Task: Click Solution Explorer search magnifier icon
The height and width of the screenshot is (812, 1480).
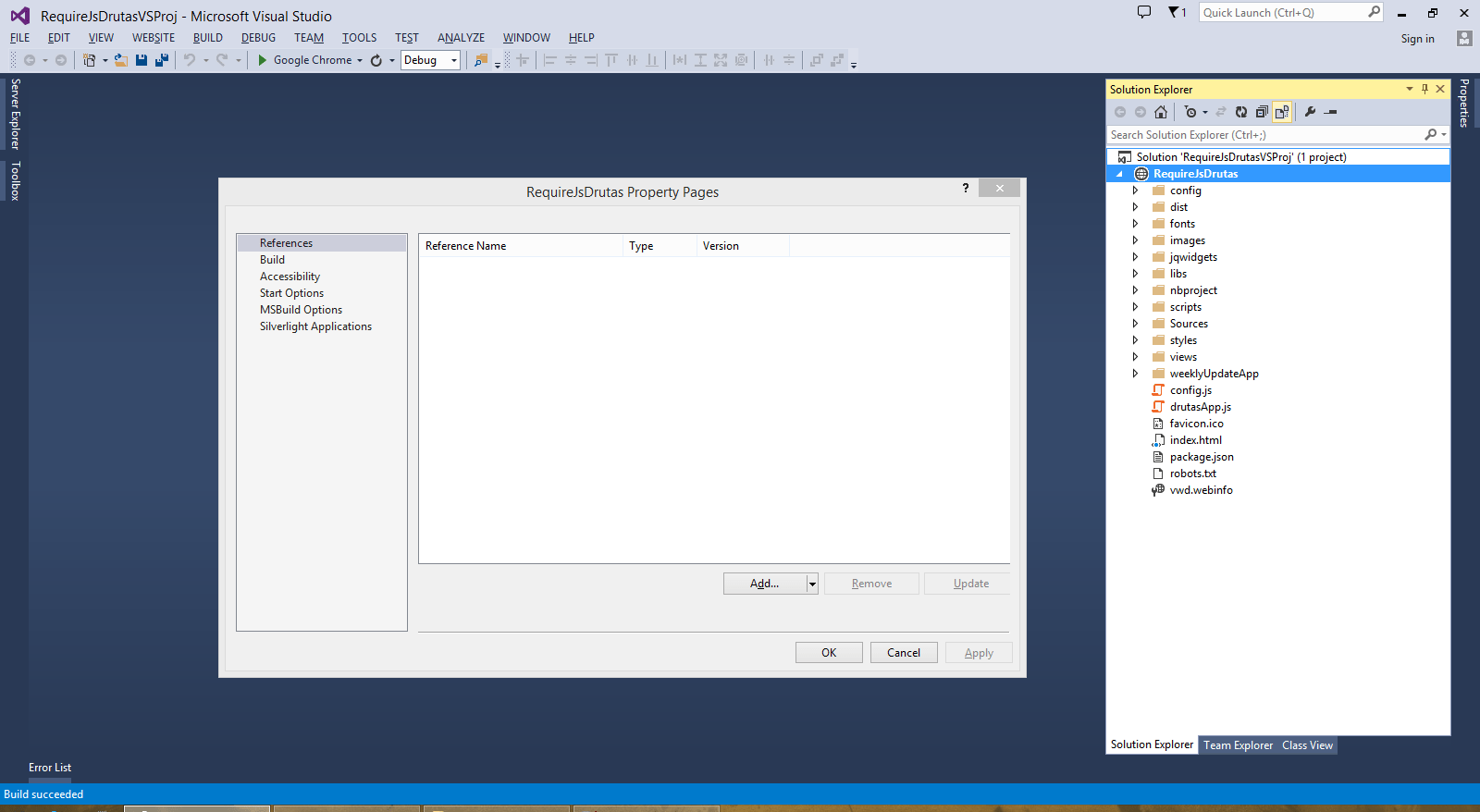Action: [1431, 135]
